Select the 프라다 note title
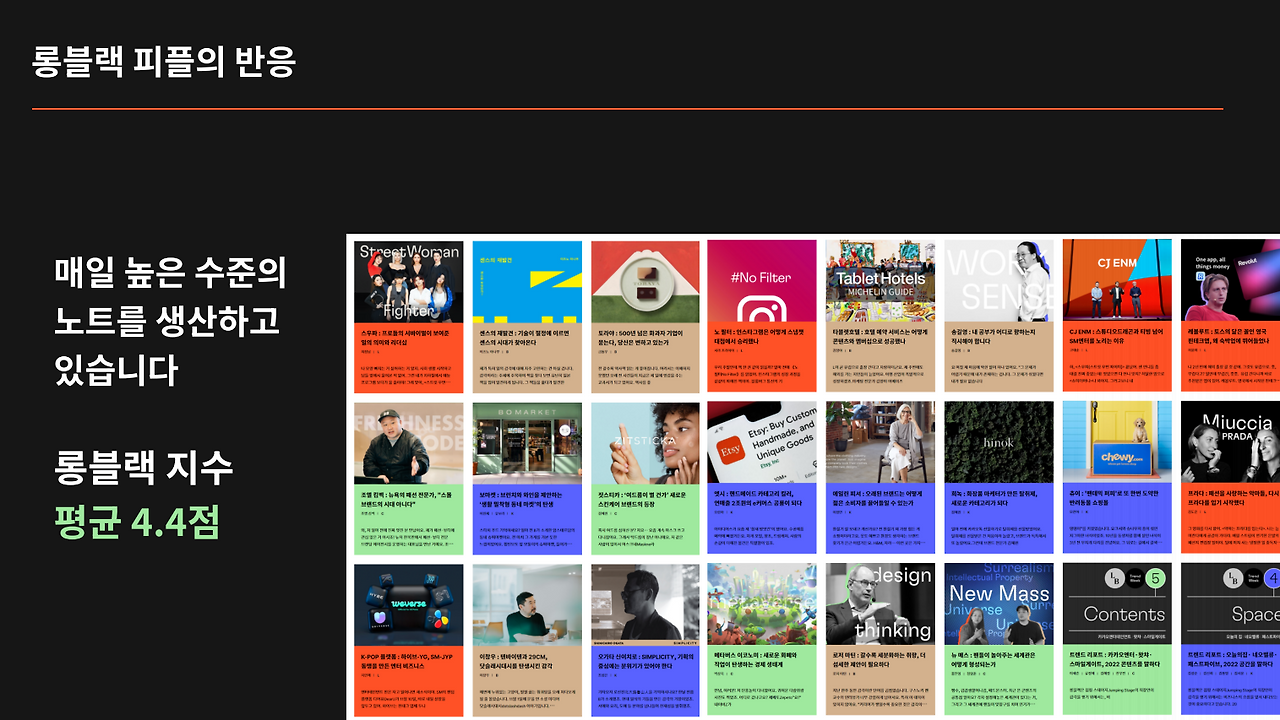 [x=1232, y=498]
